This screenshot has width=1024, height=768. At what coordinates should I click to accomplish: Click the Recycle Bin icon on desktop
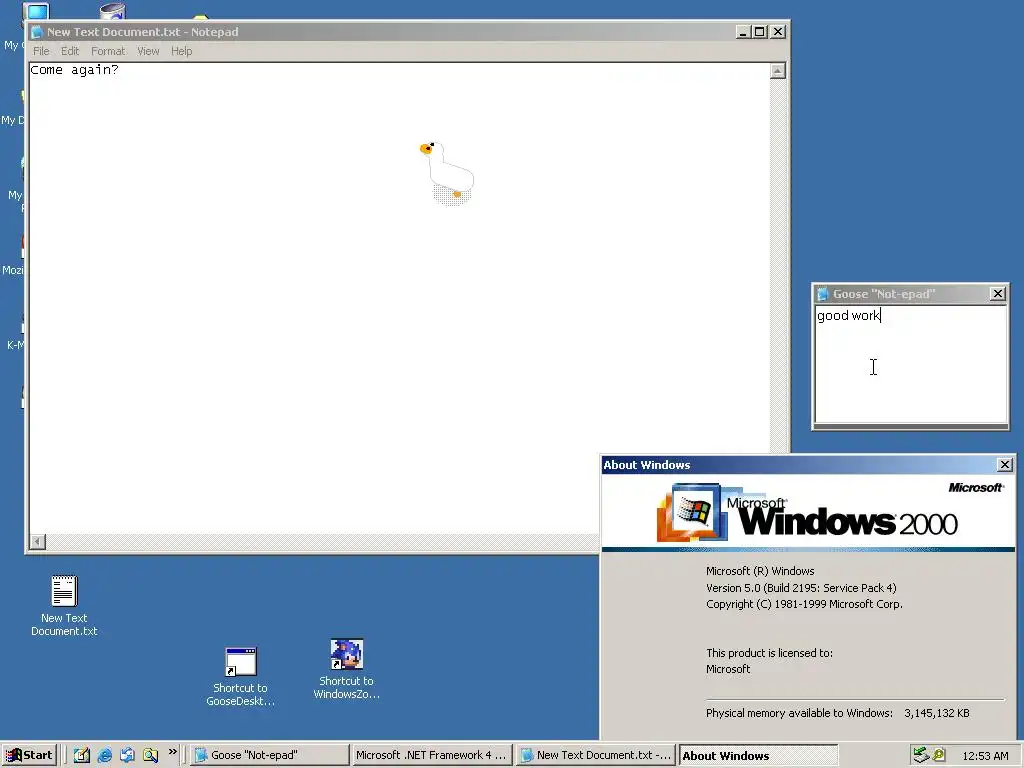tap(112, 11)
